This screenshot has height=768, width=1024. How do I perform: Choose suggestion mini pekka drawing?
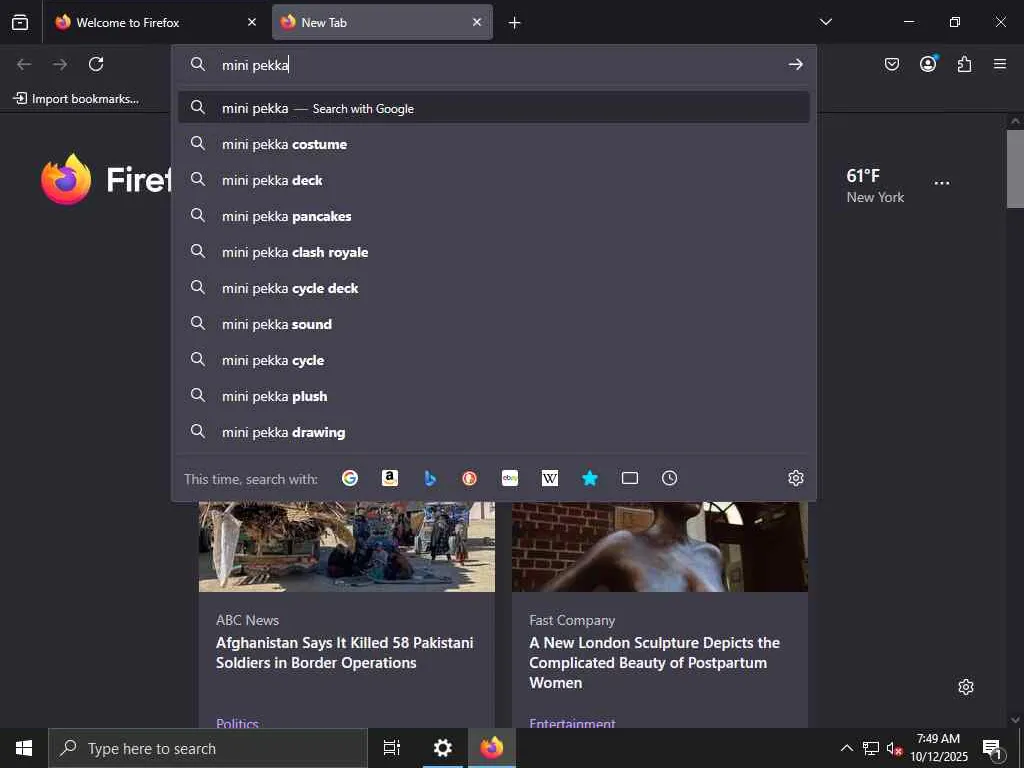494,432
